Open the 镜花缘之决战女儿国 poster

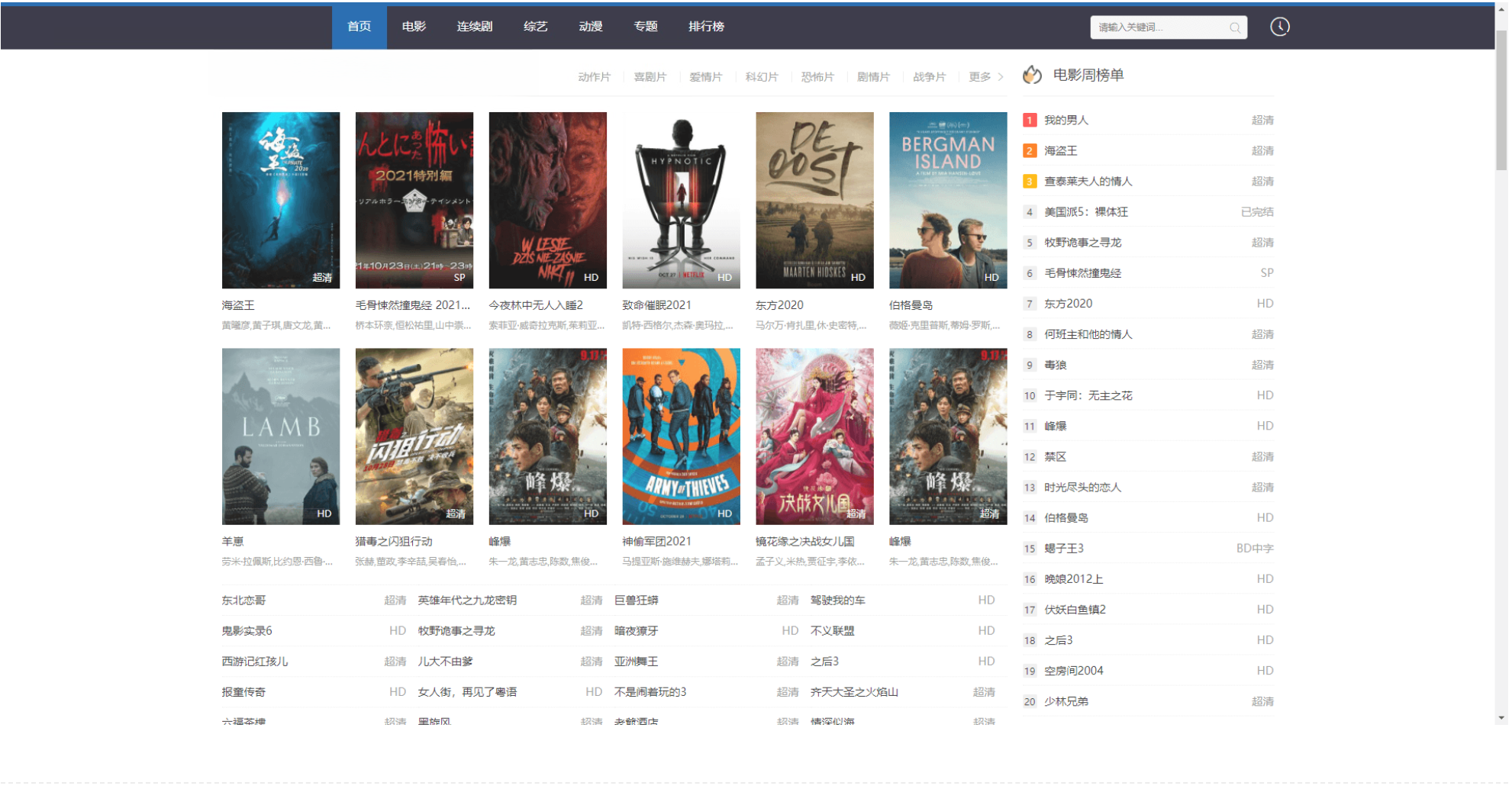point(814,436)
